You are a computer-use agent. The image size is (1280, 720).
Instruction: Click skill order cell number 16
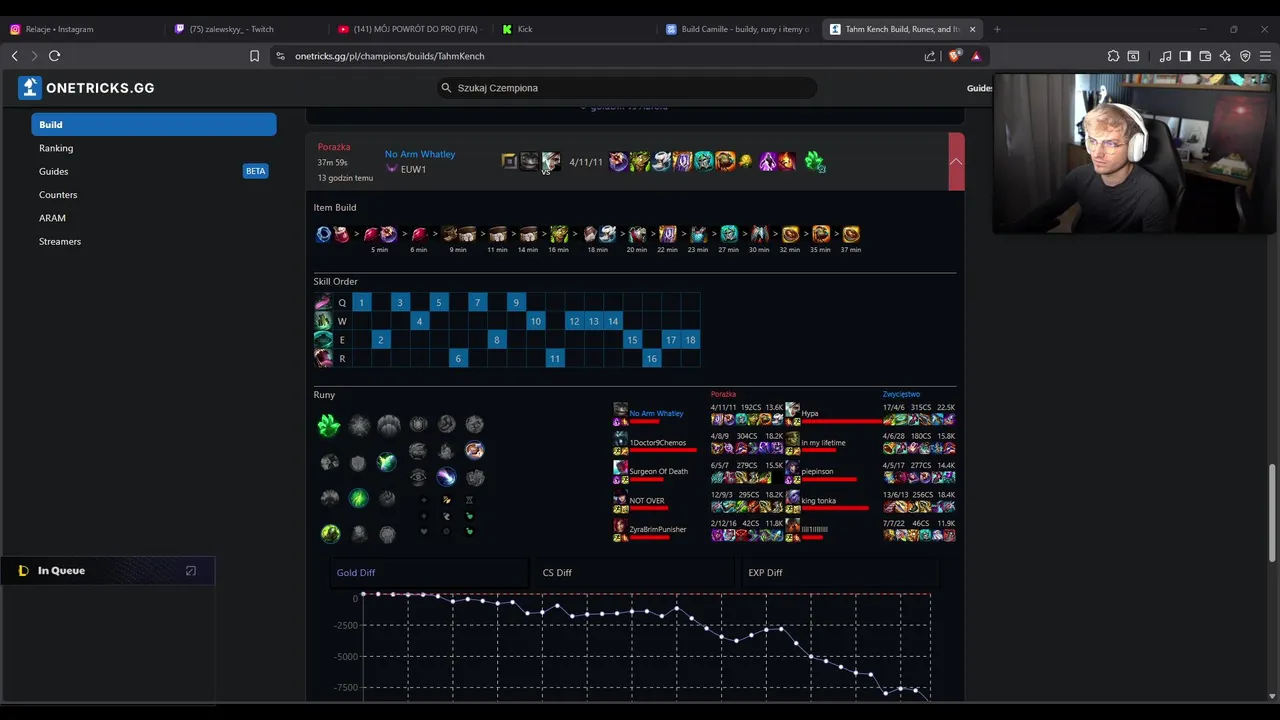tap(651, 359)
